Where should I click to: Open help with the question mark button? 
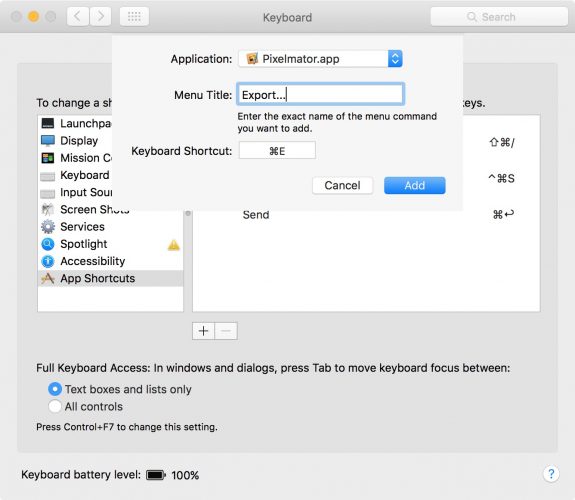pos(551,474)
